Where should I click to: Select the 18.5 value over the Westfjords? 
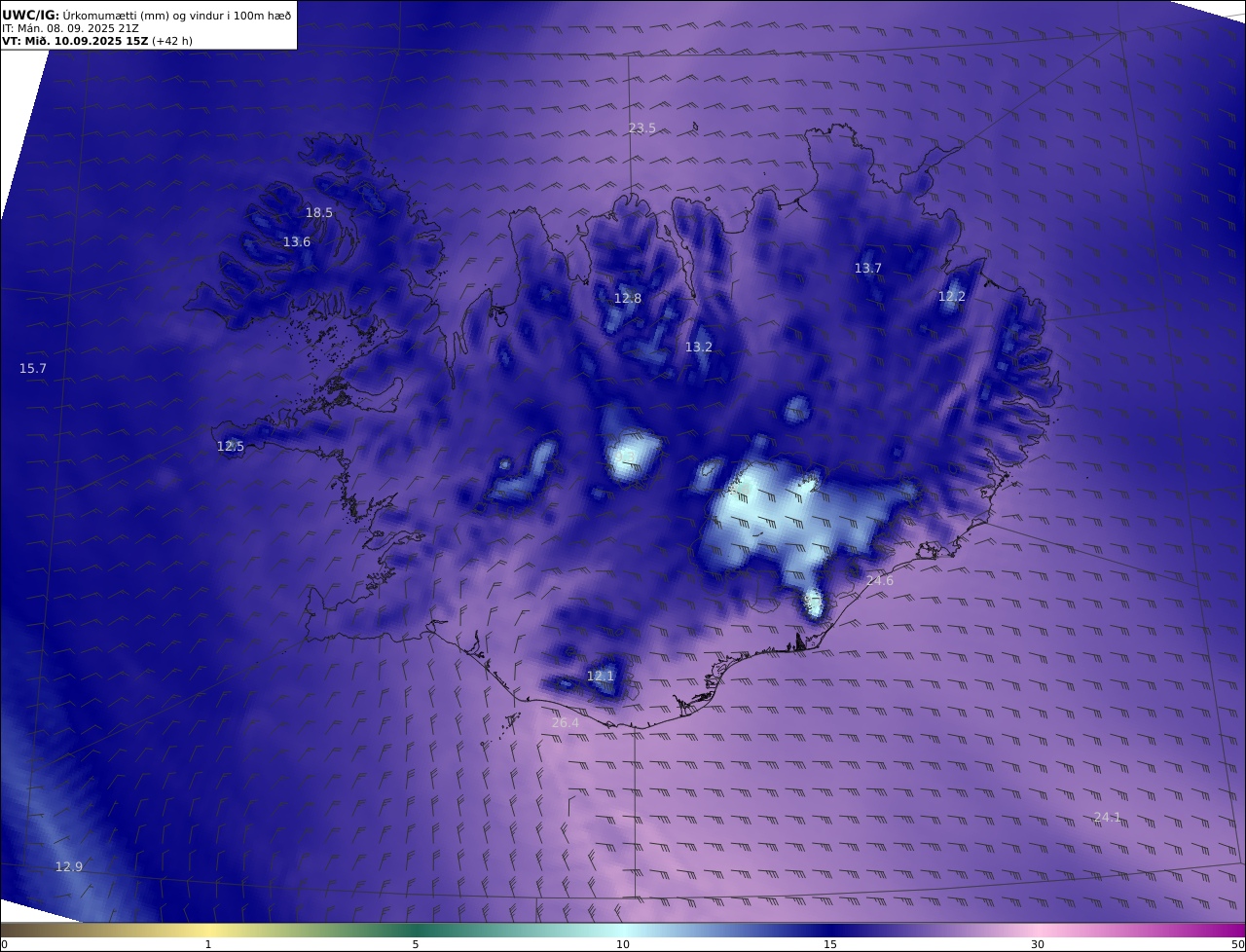319,212
